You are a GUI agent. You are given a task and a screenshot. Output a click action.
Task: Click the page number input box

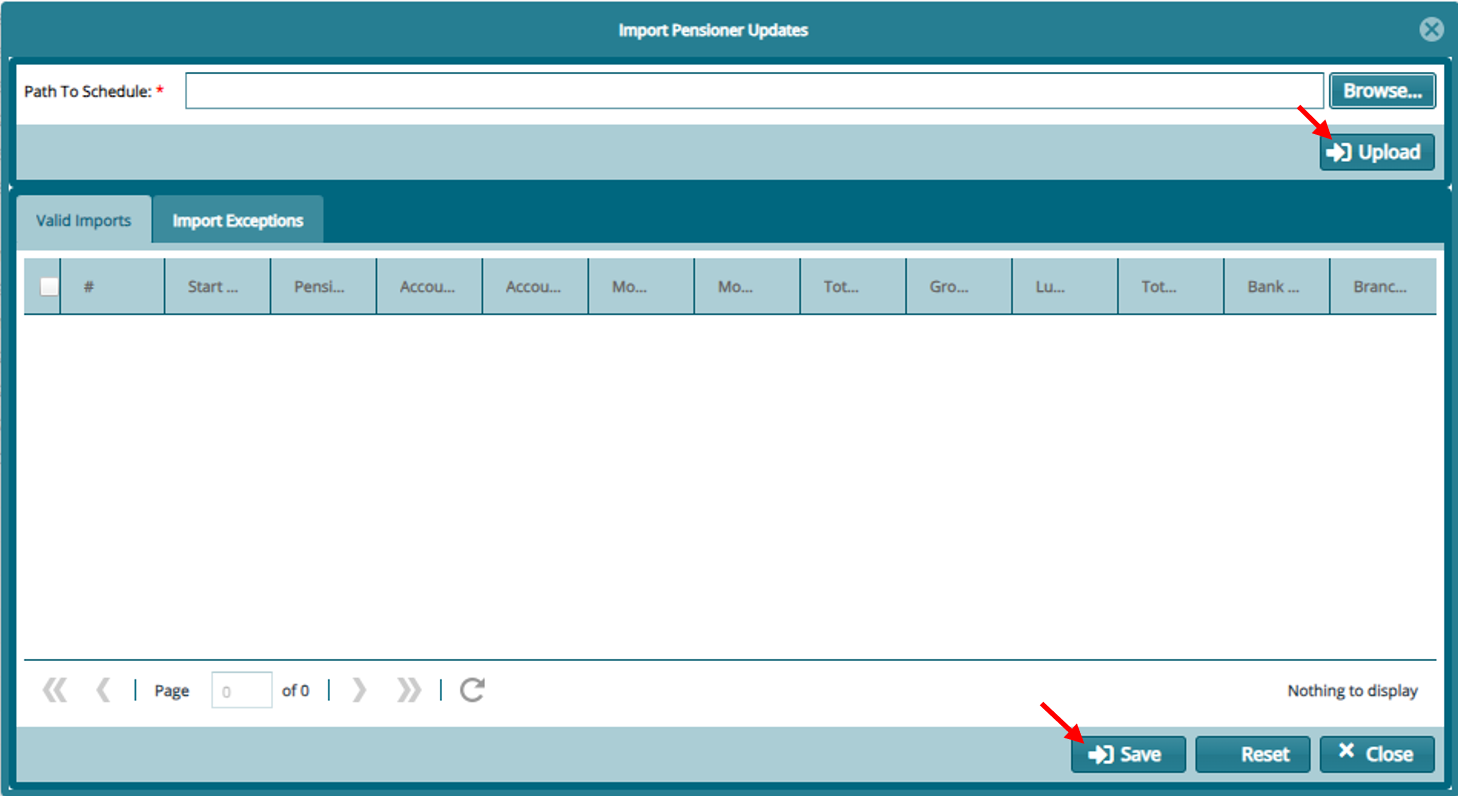pos(241,691)
